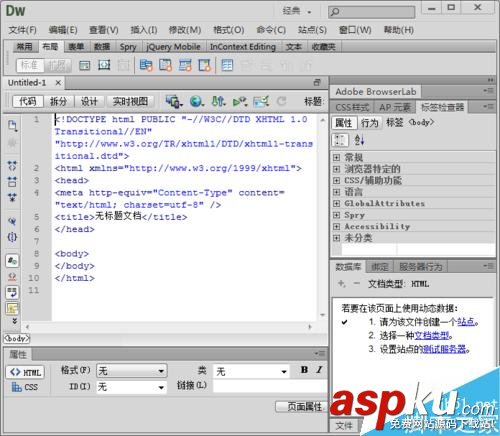500x436 pixels.
Task: Click 页面属性 page properties button
Action: pyautogui.click(x=302, y=406)
